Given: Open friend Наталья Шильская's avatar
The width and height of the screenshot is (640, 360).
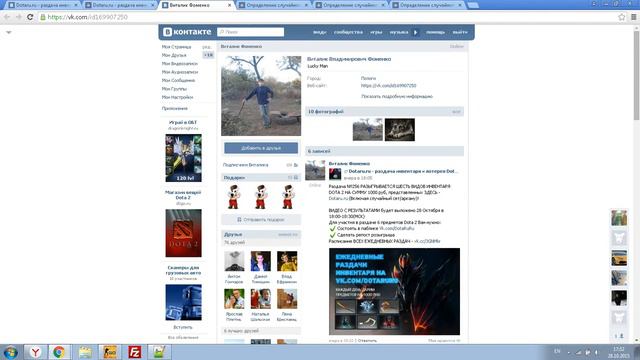Looking at the screenshot, I should (x=260, y=299).
